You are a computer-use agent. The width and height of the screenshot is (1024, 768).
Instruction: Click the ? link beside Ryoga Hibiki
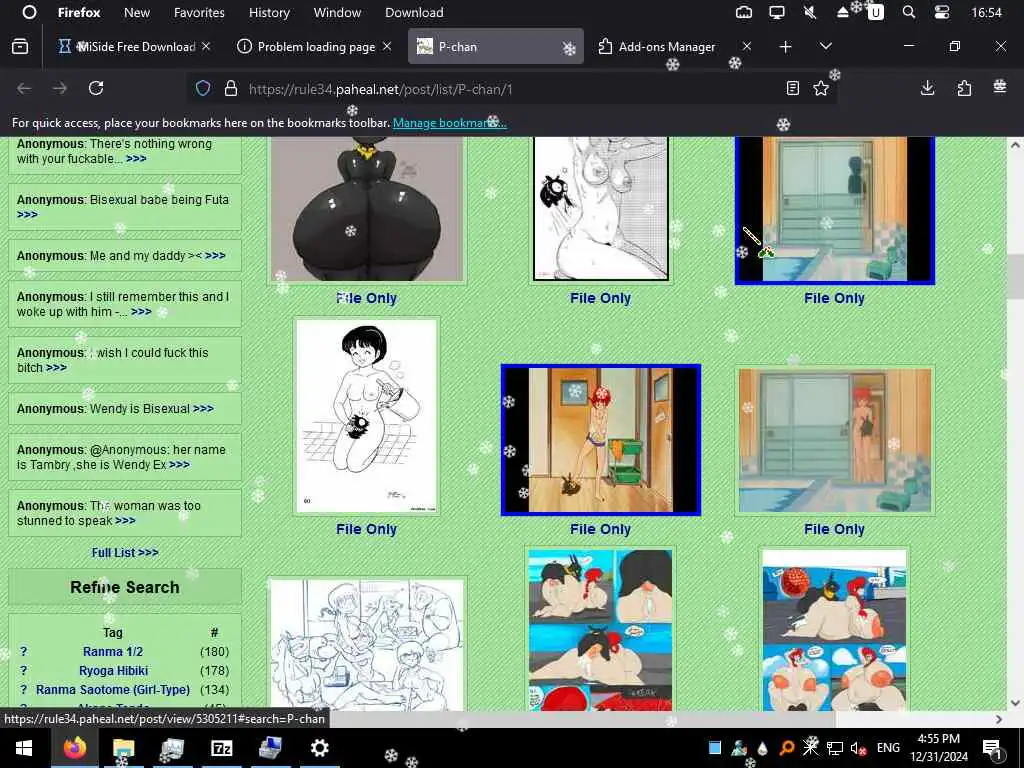click(24, 671)
